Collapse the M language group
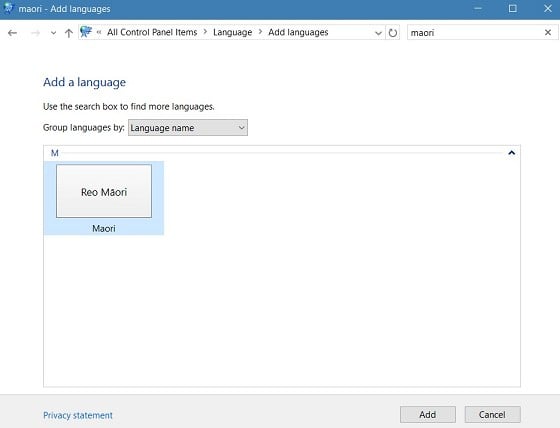This screenshot has height=428, width=560. tap(511, 153)
